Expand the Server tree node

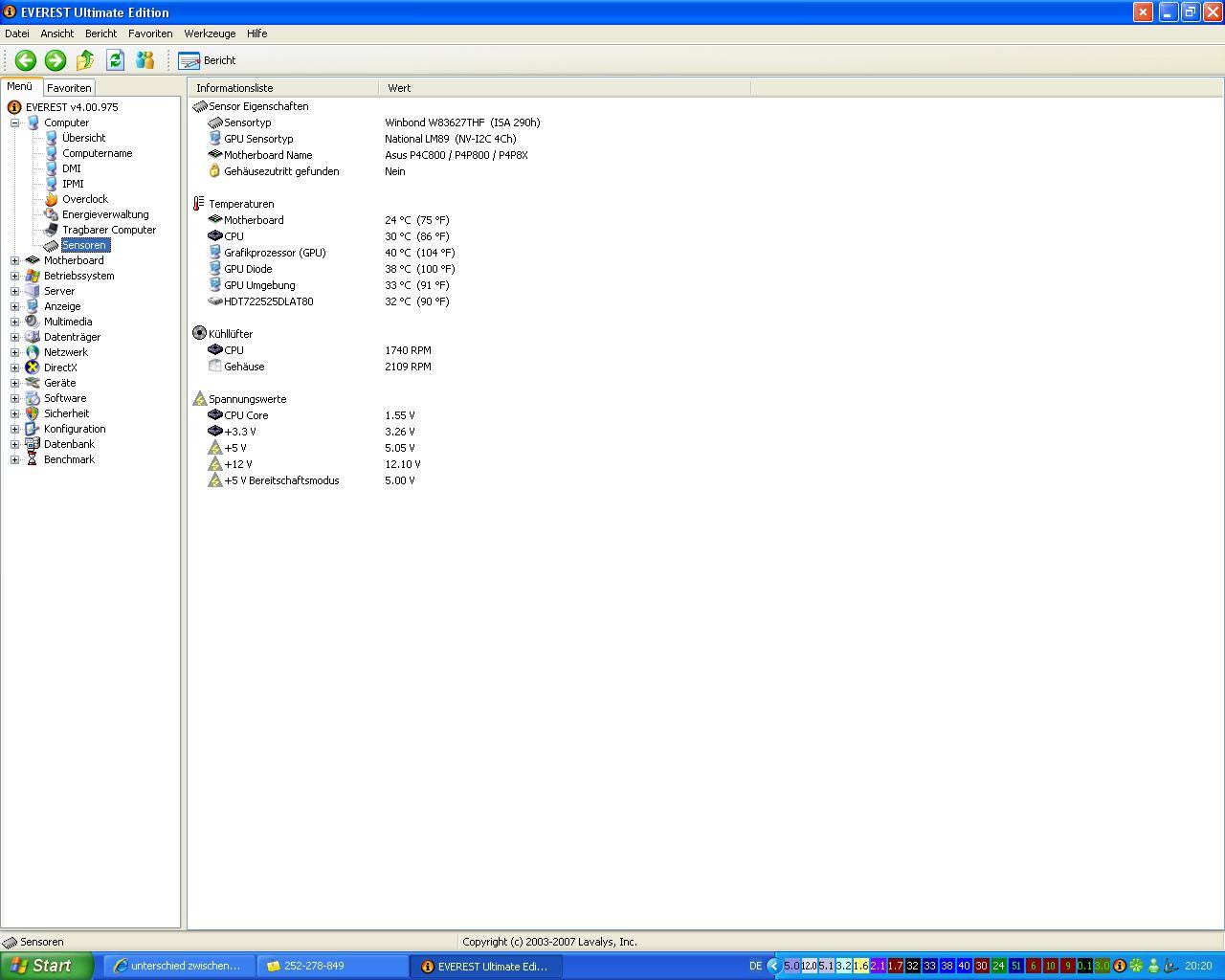[14, 291]
